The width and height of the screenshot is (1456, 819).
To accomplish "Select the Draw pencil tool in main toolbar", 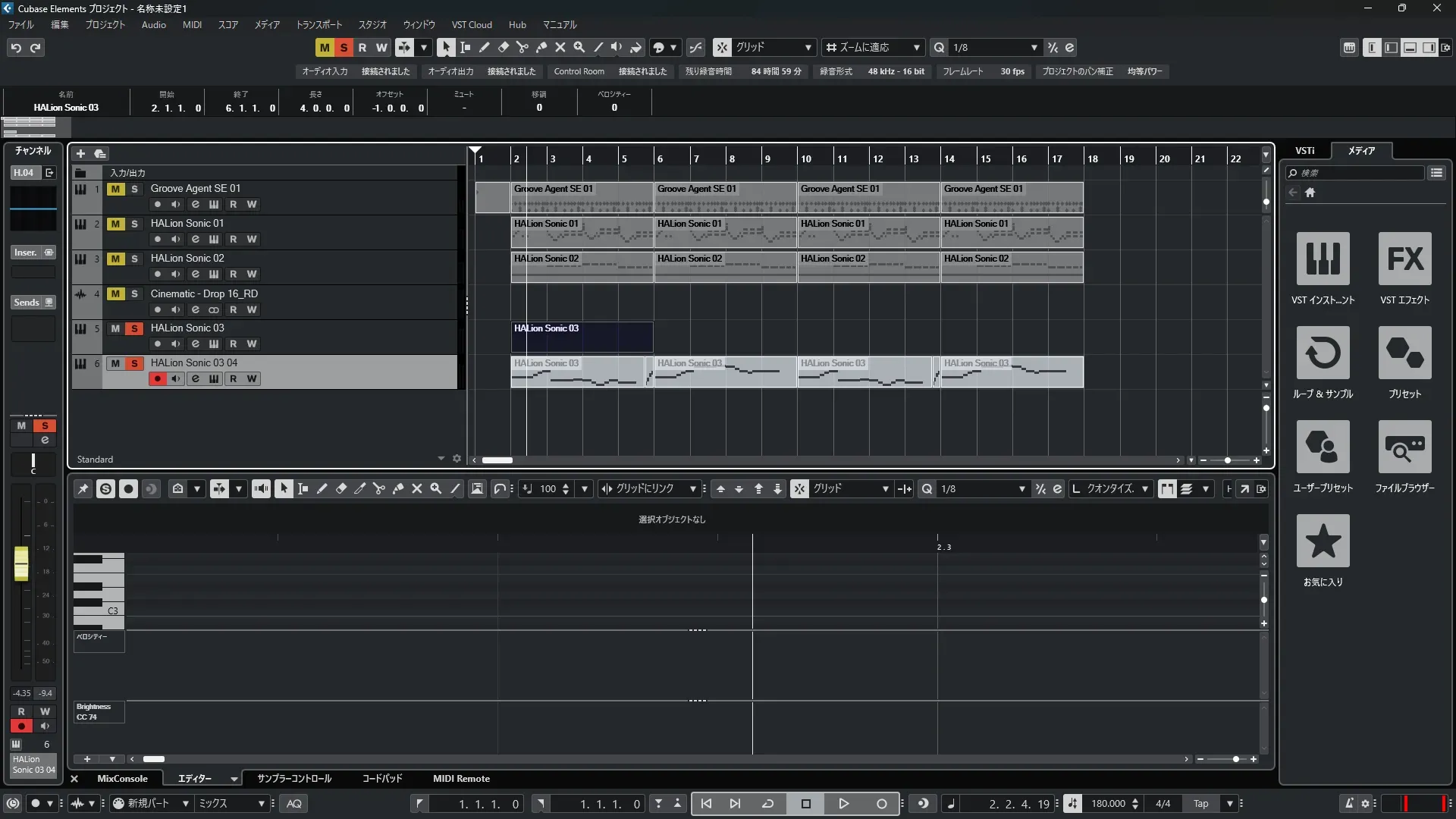I will coord(485,47).
